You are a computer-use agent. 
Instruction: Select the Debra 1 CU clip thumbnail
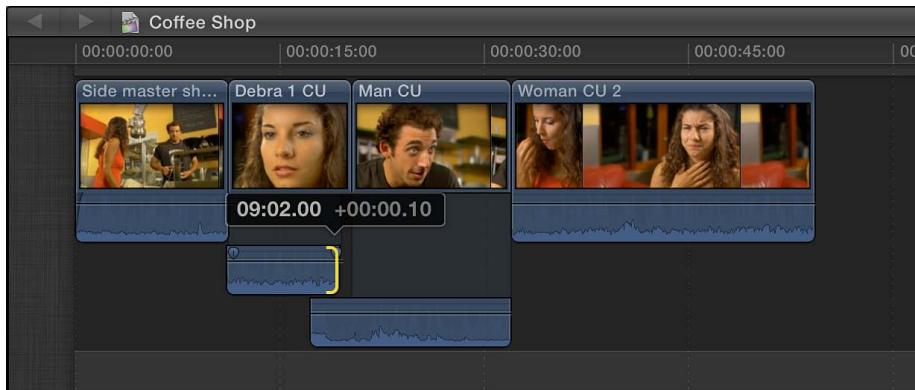[x=290, y=146]
